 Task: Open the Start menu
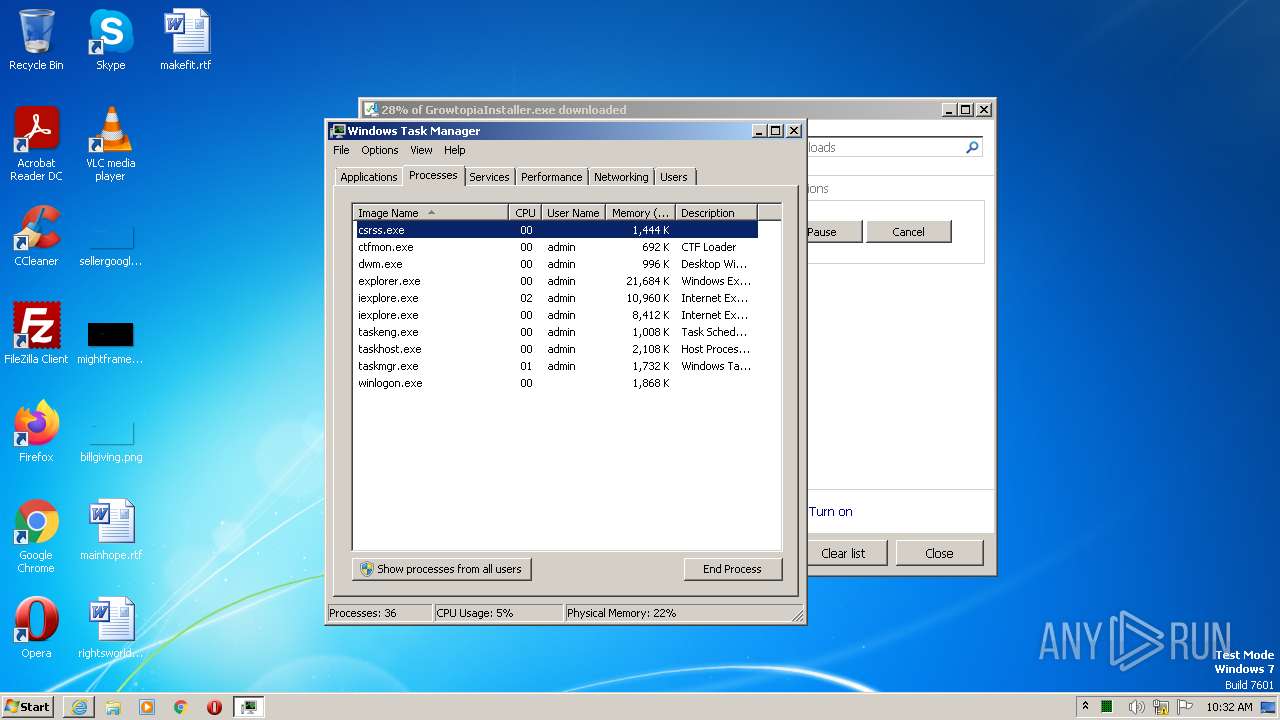coord(28,707)
